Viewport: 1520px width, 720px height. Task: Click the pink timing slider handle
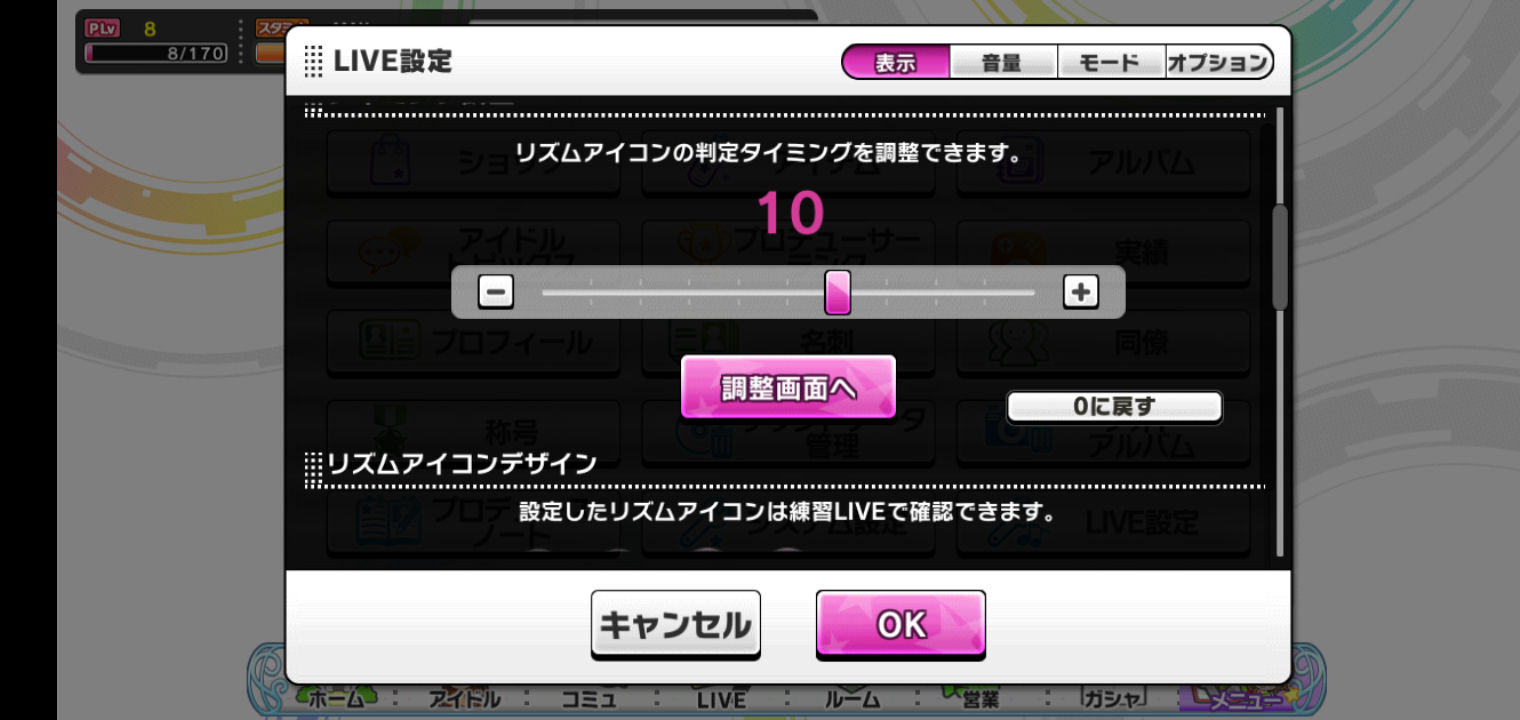(837, 292)
